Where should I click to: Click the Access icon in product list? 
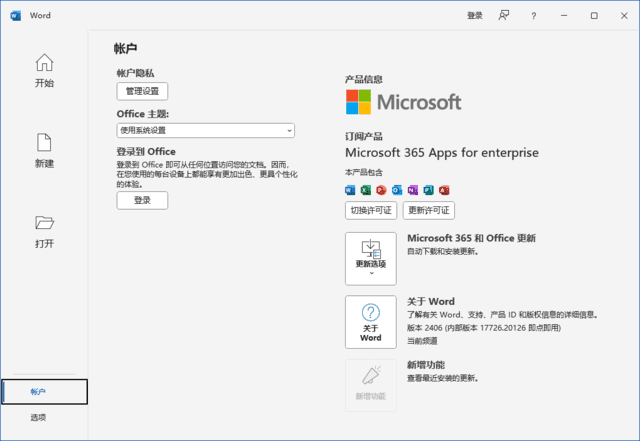coord(428,189)
